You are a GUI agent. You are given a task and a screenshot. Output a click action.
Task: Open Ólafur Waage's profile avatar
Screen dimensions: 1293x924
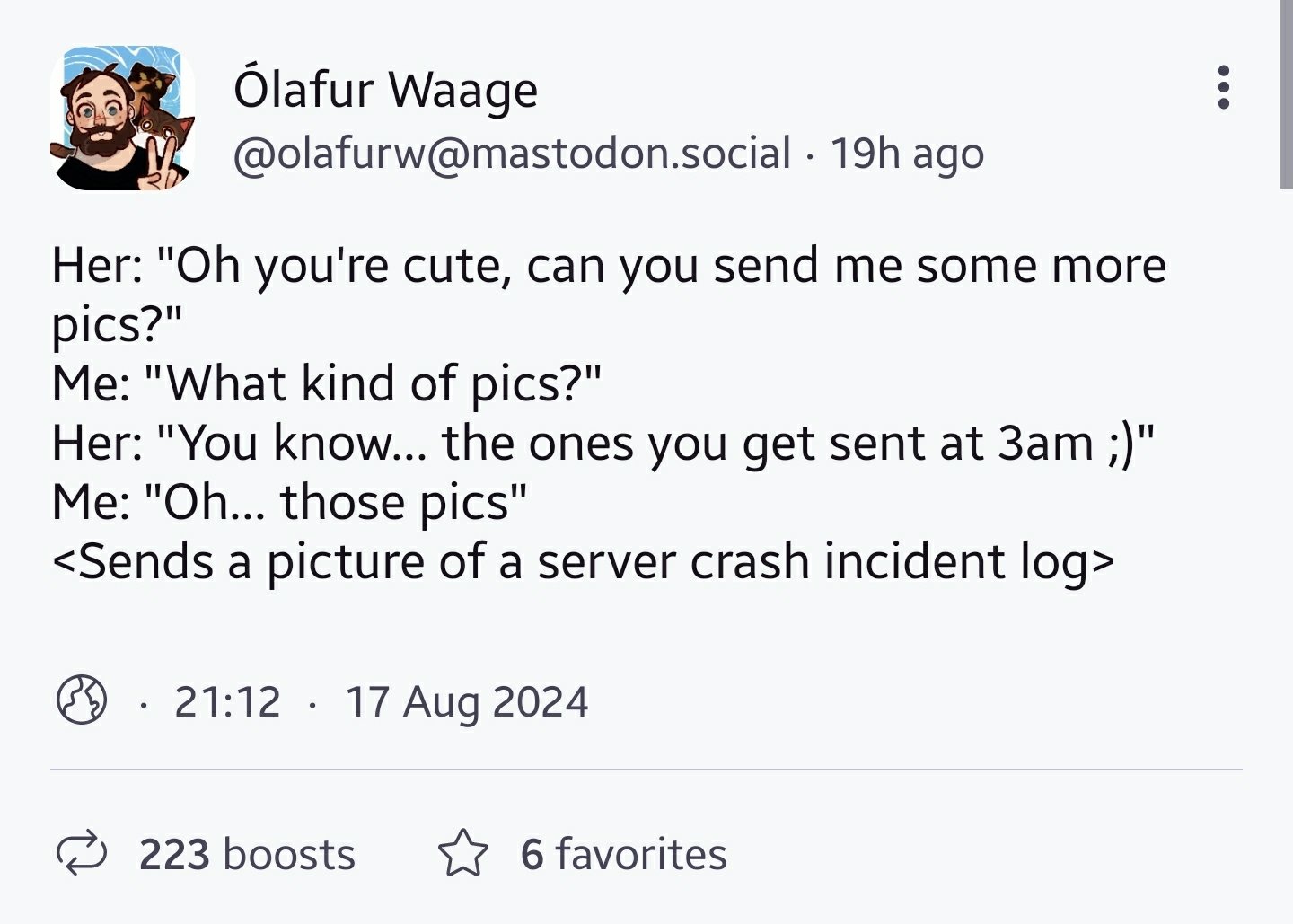pos(122,118)
